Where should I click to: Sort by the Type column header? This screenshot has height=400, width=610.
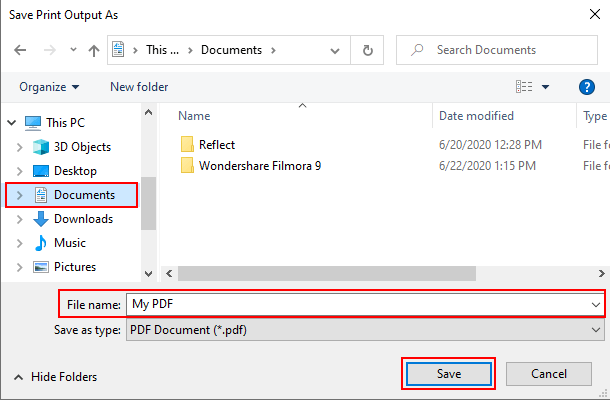595,116
